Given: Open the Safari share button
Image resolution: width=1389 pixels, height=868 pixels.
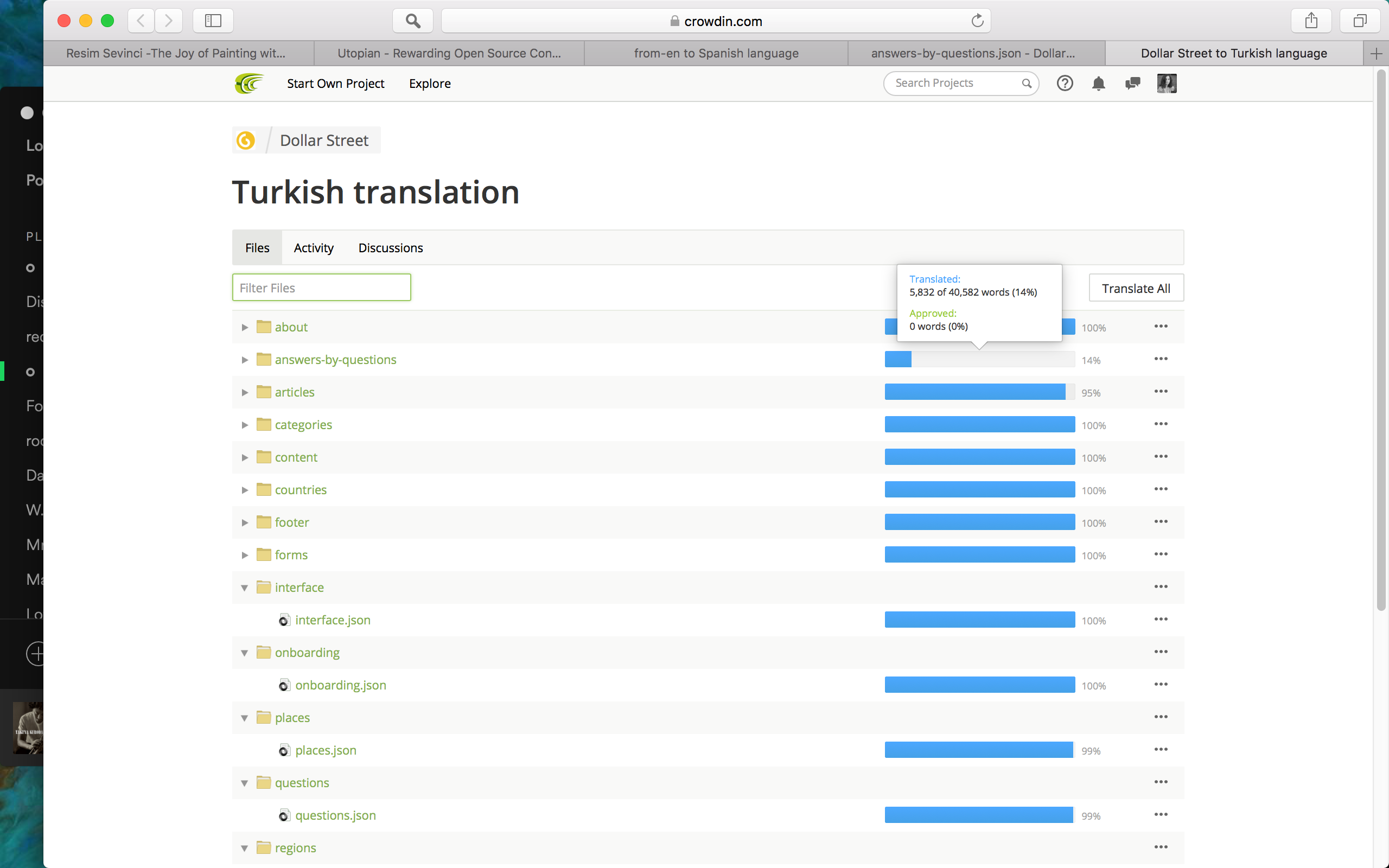Looking at the screenshot, I should [x=1311, y=21].
